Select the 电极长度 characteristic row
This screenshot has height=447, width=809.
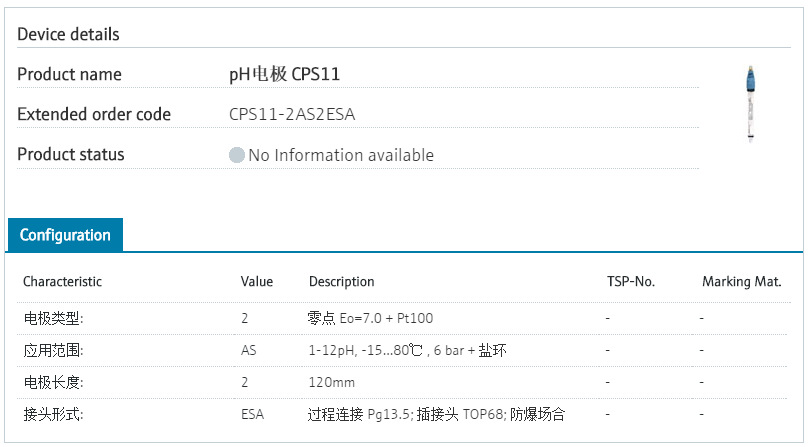(x=53, y=382)
